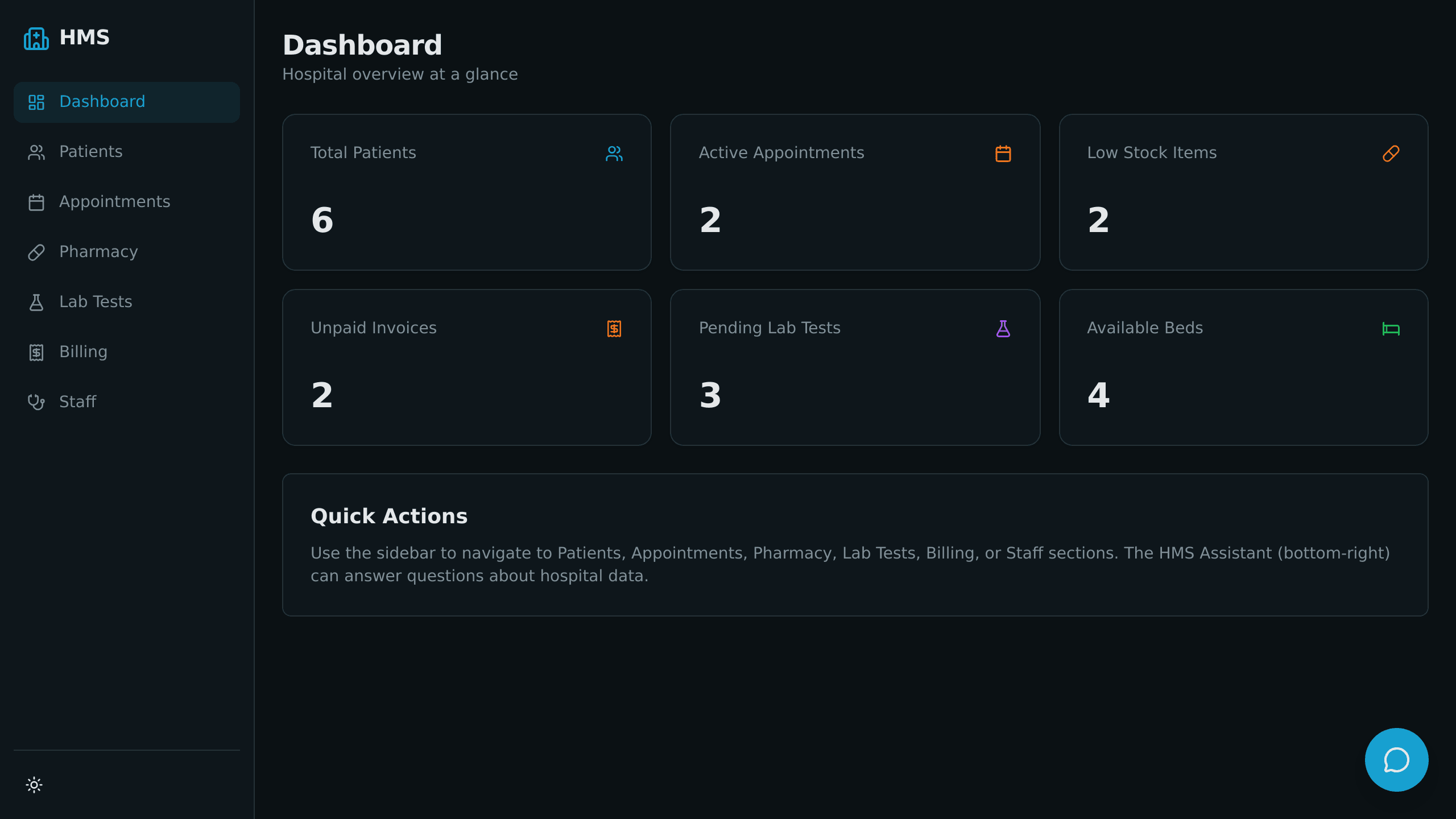
Task: Click the Active Appointments calendar icon
Action: pyautogui.click(x=1003, y=154)
